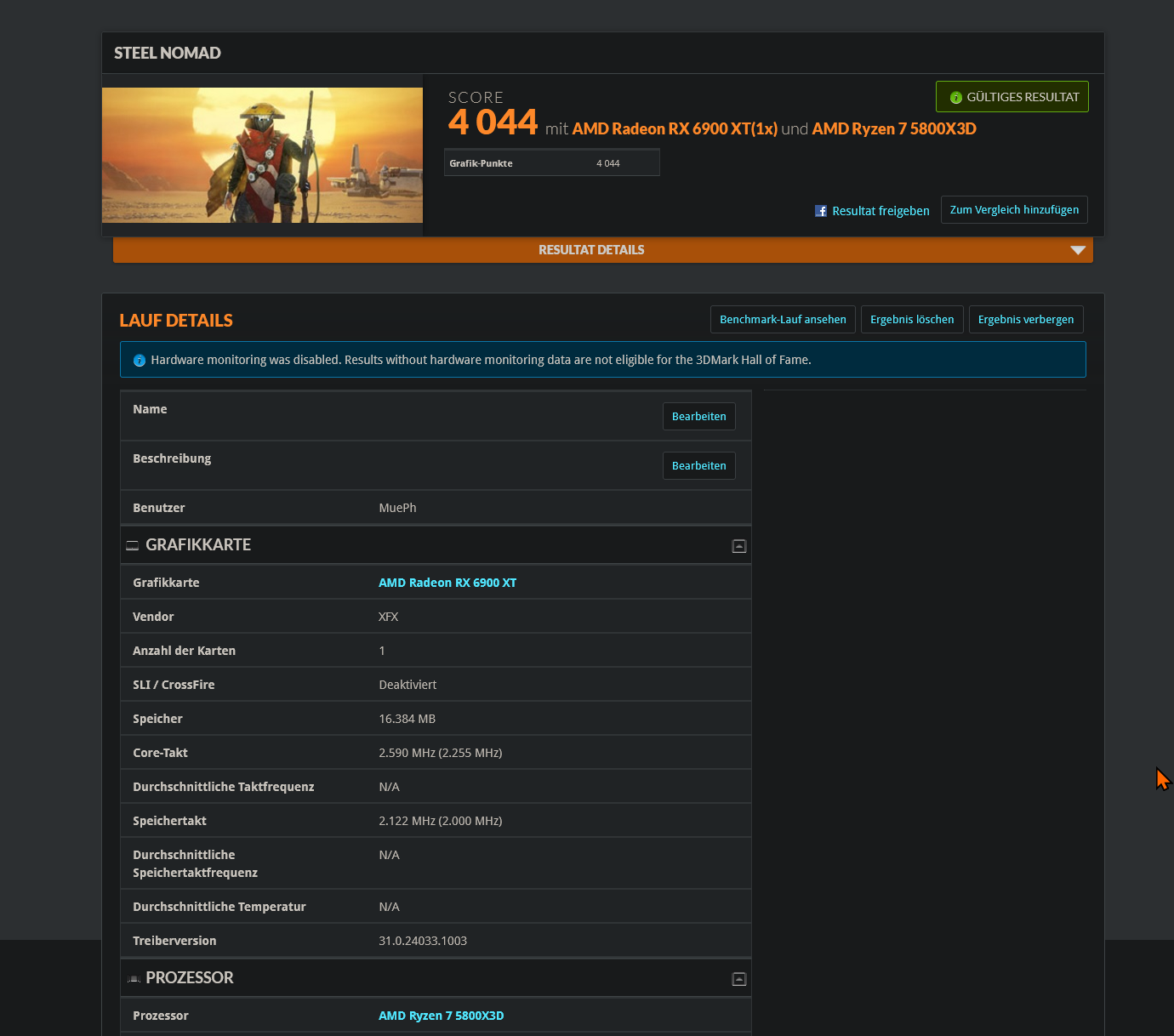Open the AMD Ryzen 7 5800X3D link in the Prozessor row
The height and width of the screenshot is (1036, 1174).
[x=441, y=1016]
